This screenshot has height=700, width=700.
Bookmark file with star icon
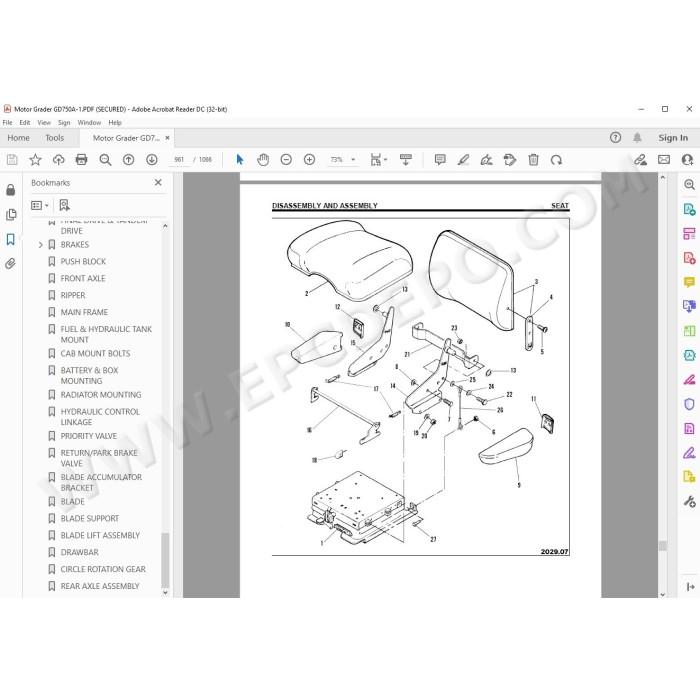[35, 159]
